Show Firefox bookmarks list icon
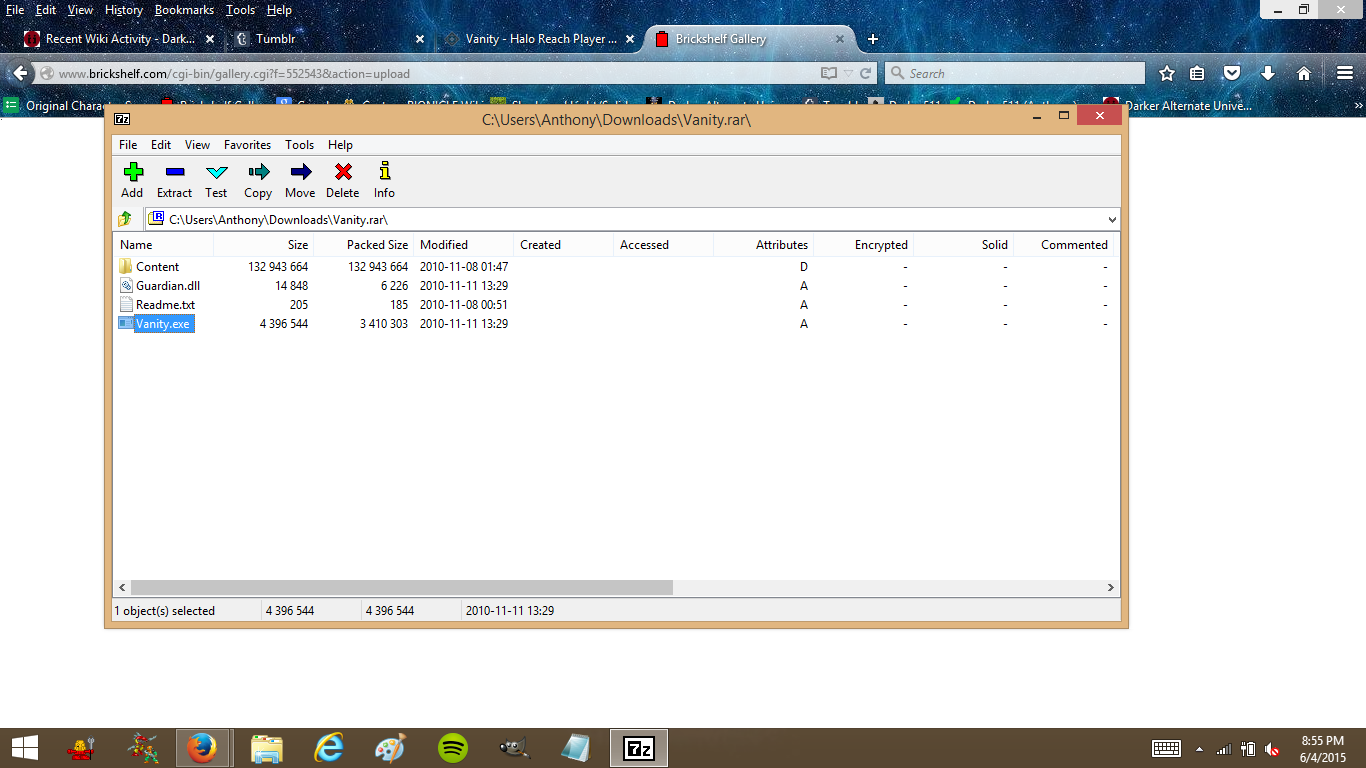The image size is (1366, 768). click(x=1198, y=73)
